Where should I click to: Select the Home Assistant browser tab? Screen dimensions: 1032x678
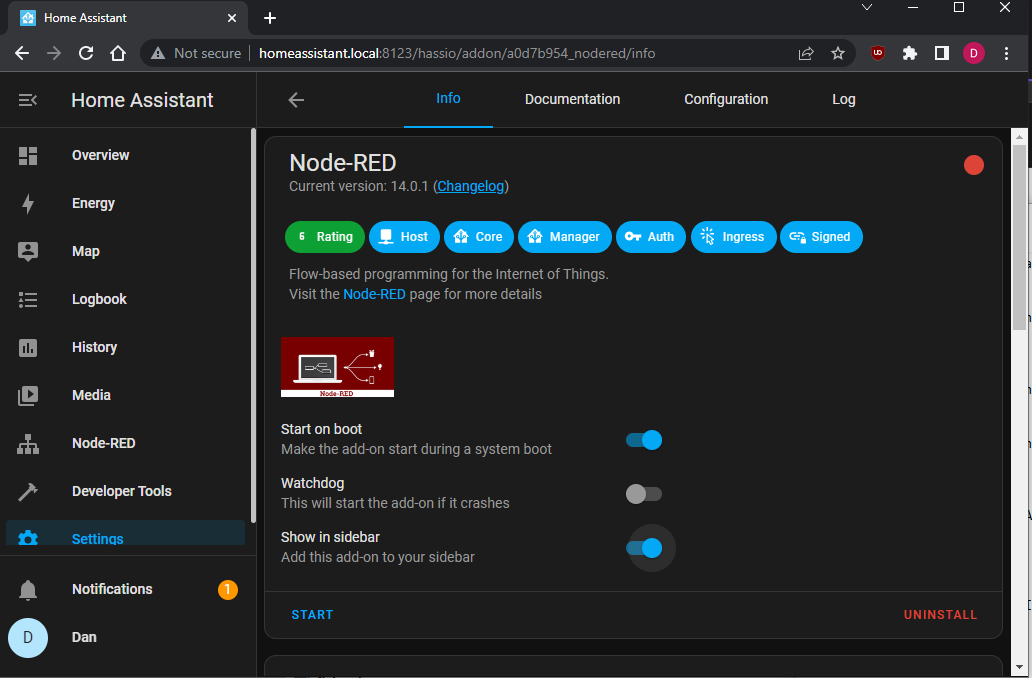(x=128, y=18)
